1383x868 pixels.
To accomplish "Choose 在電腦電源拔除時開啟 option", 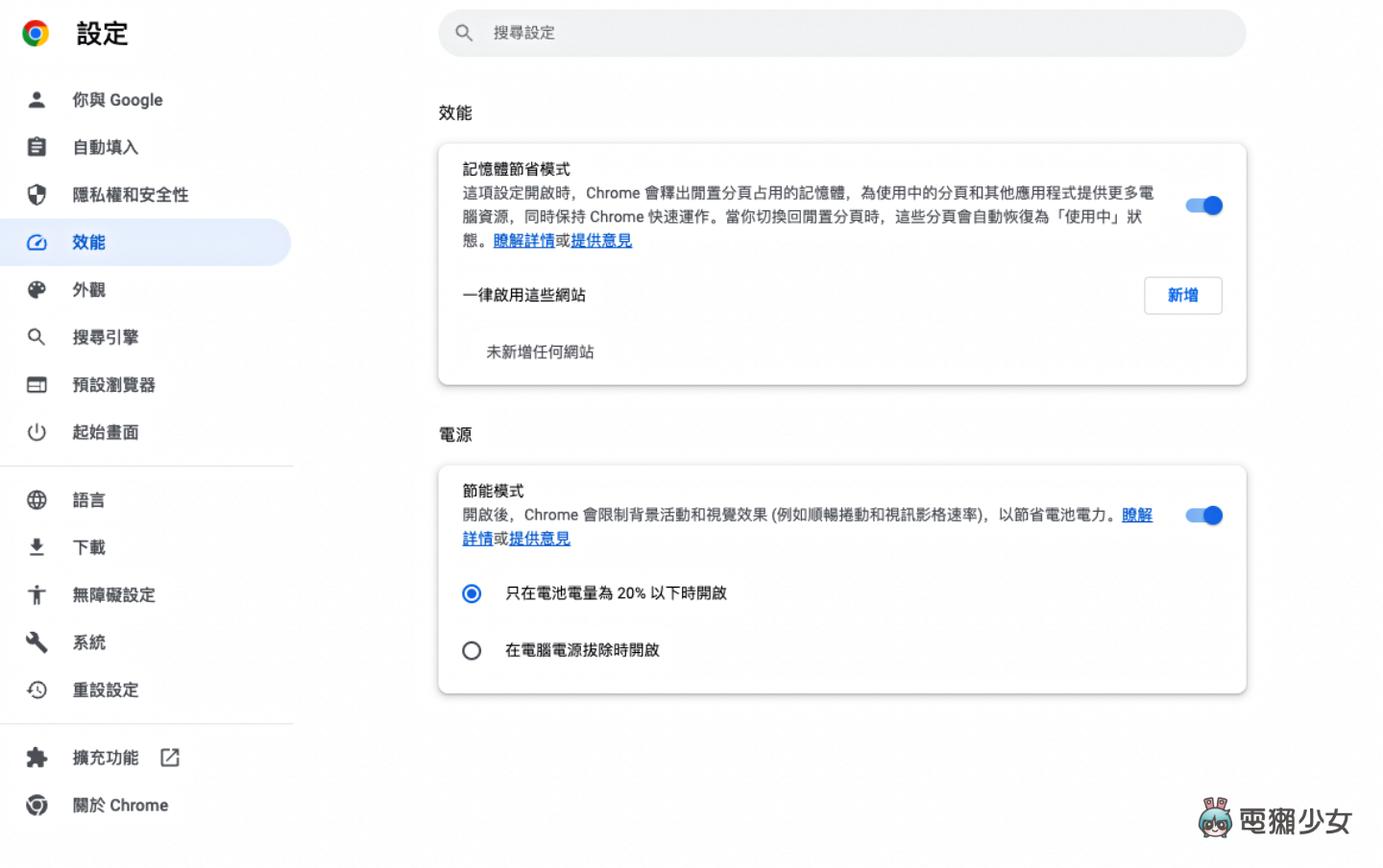I will point(472,650).
